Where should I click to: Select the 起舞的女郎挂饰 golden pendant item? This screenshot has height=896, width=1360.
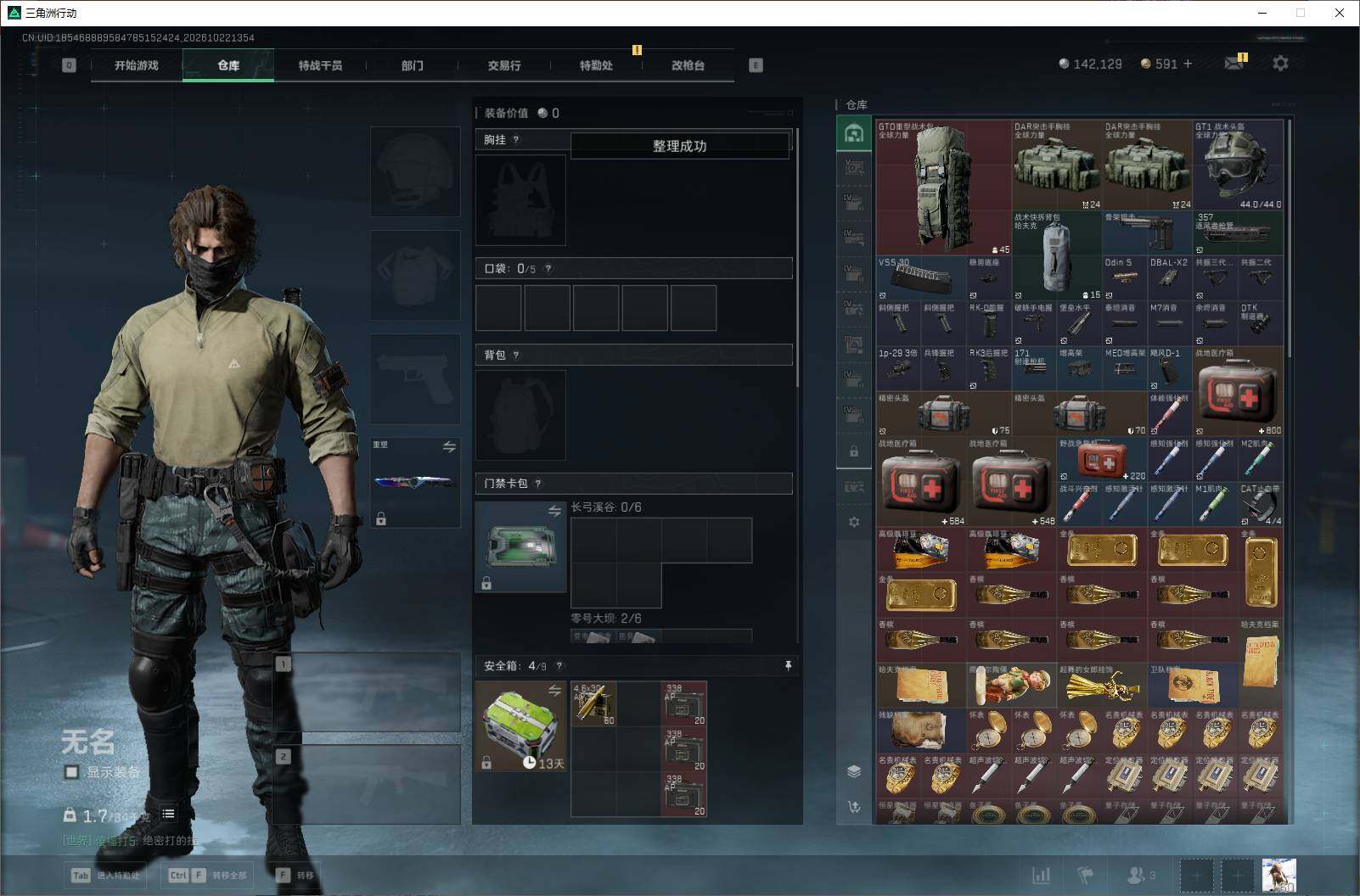click(x=1102, y=686)
